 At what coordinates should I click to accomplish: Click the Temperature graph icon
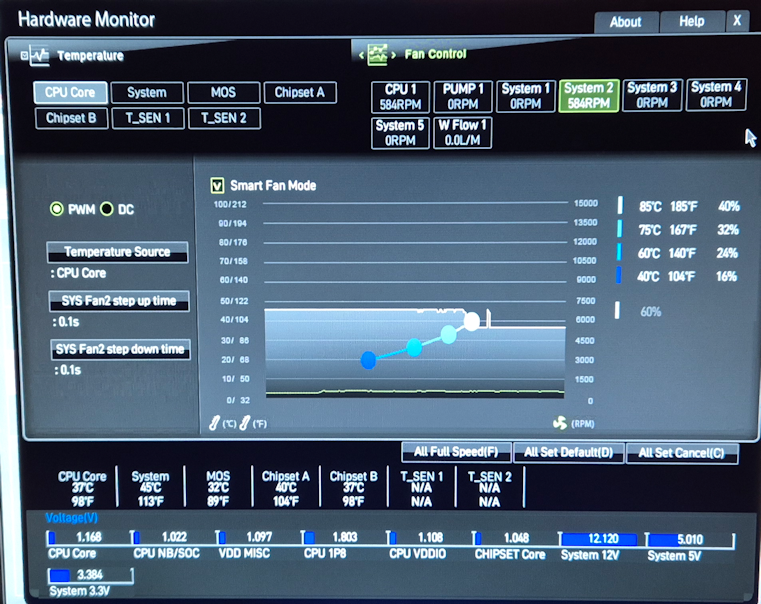tap(40, 56)
